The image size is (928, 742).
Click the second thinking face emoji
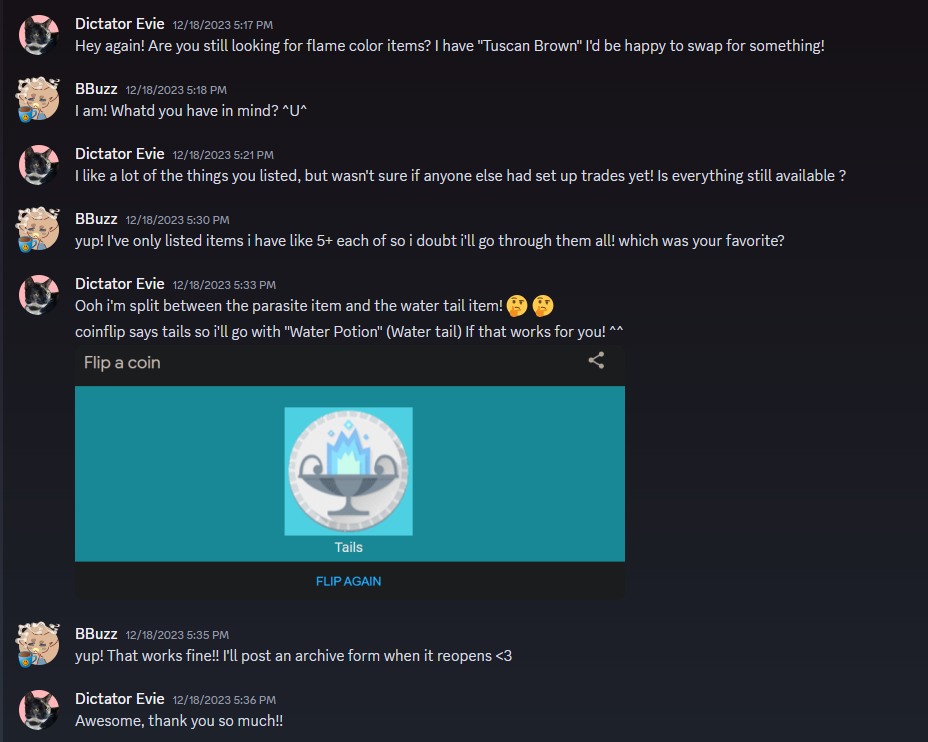tap(543, 306)
